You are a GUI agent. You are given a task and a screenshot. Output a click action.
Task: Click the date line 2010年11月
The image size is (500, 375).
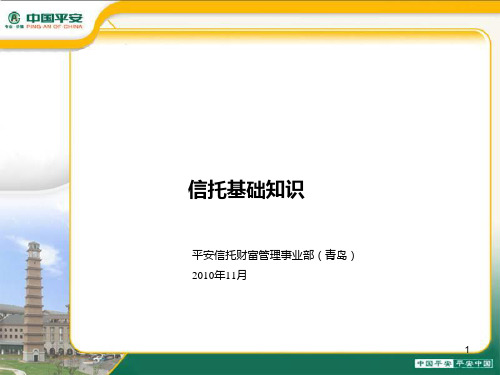click(x=219, y=275)
